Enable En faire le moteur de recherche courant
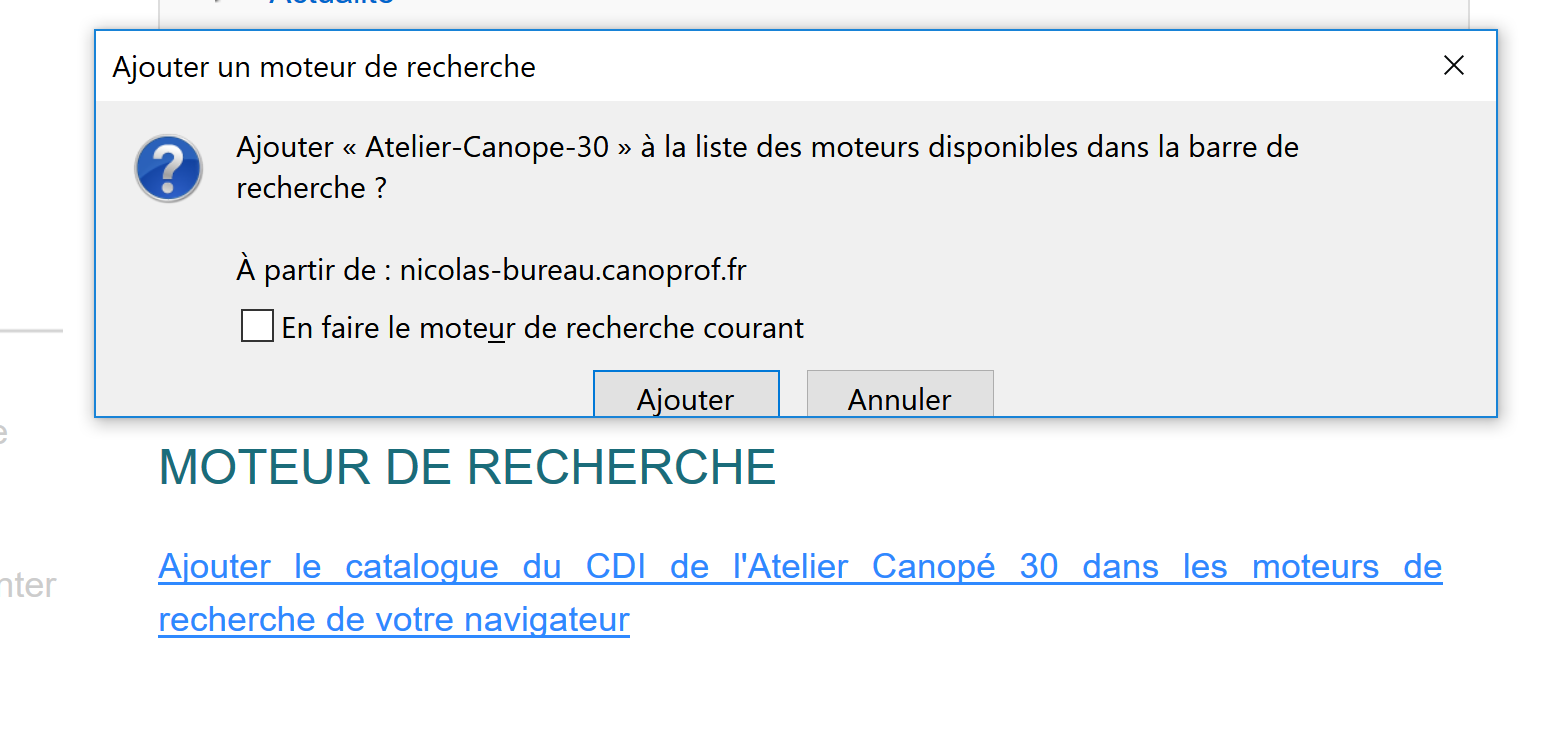 [x=257, y=325]
